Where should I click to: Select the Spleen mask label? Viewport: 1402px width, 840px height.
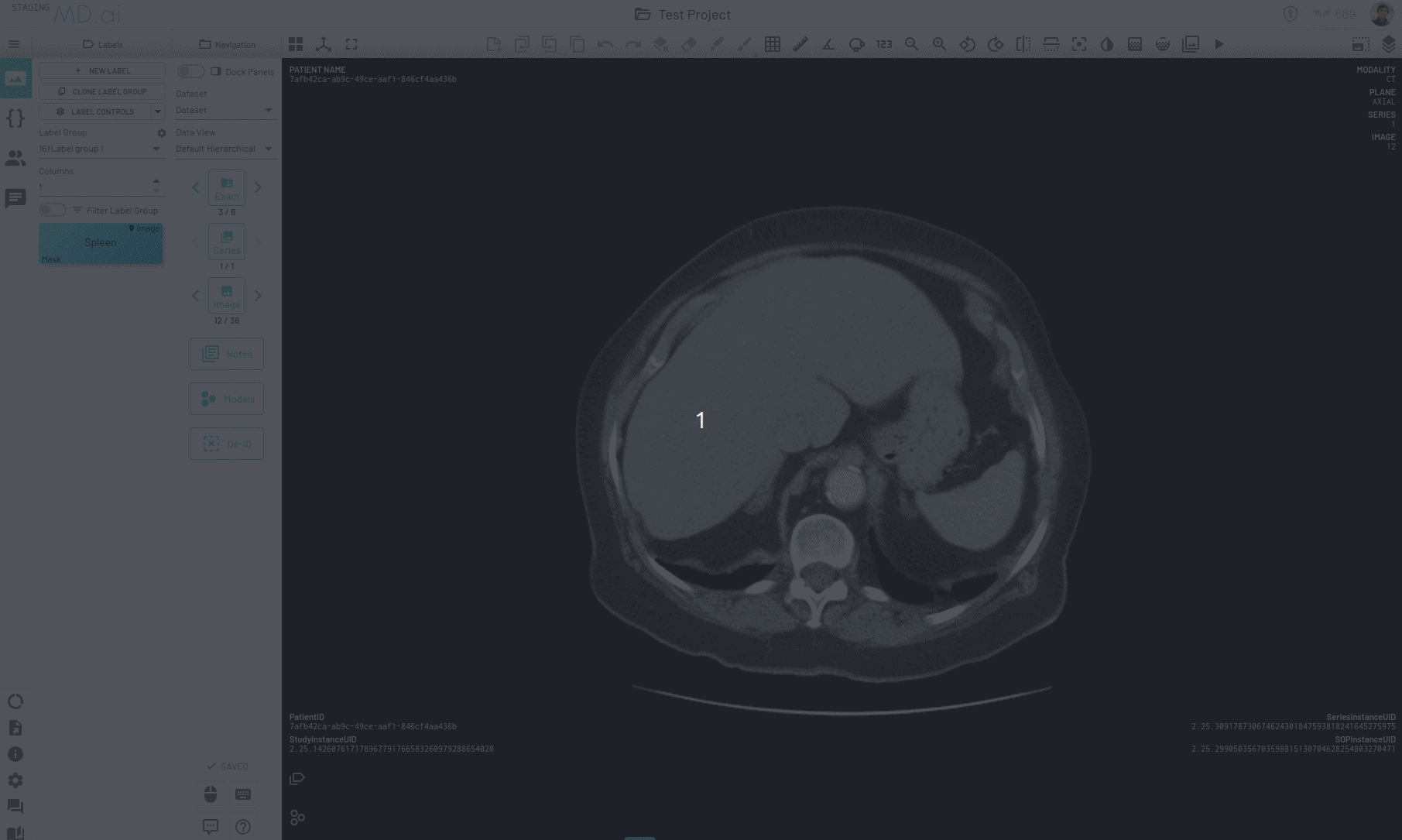pos(101,243)
